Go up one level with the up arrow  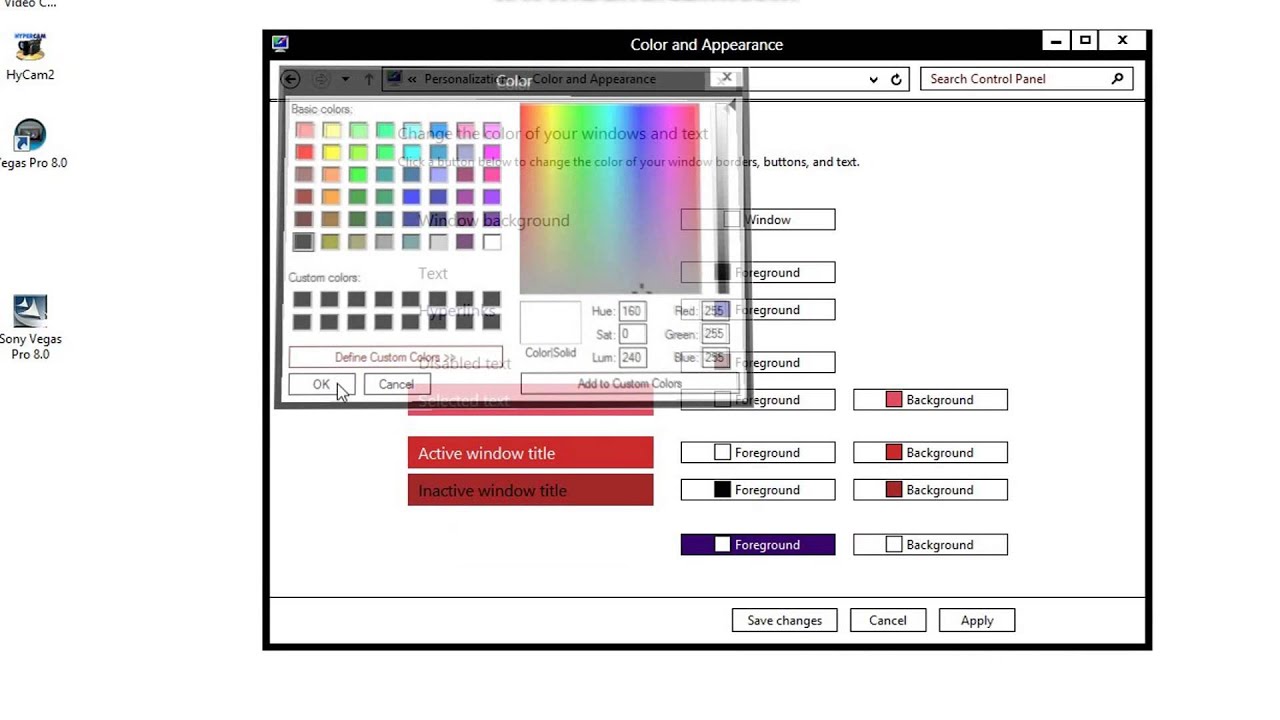(x=368, y=79)
